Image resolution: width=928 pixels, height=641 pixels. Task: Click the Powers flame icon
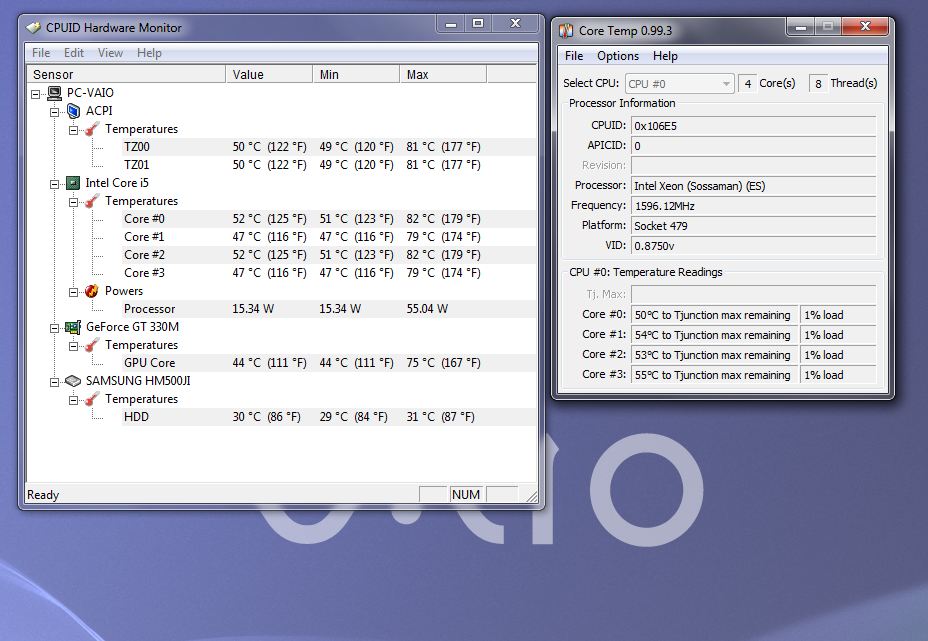coord(92,291)
